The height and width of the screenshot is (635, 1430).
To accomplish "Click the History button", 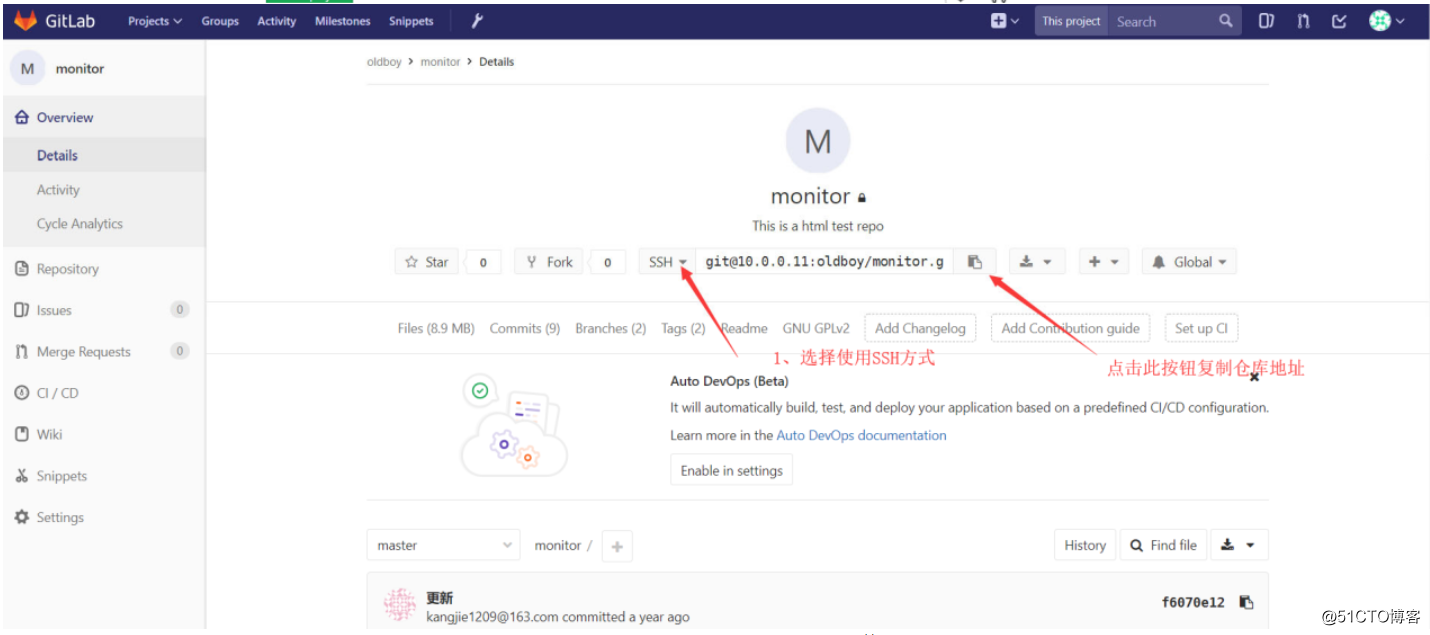I will (x=1085, y=545).
